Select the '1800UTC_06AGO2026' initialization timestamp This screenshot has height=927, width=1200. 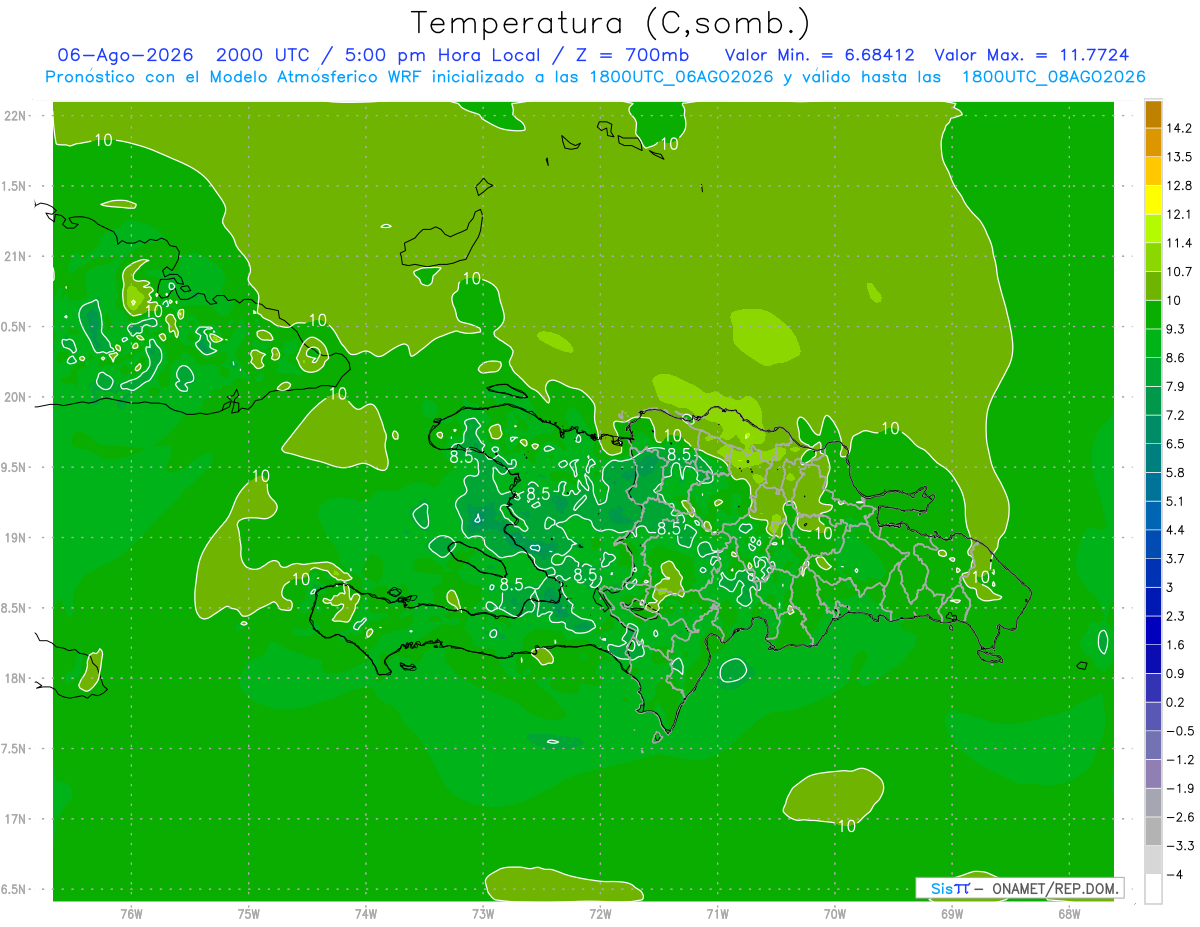click(681, 77)
